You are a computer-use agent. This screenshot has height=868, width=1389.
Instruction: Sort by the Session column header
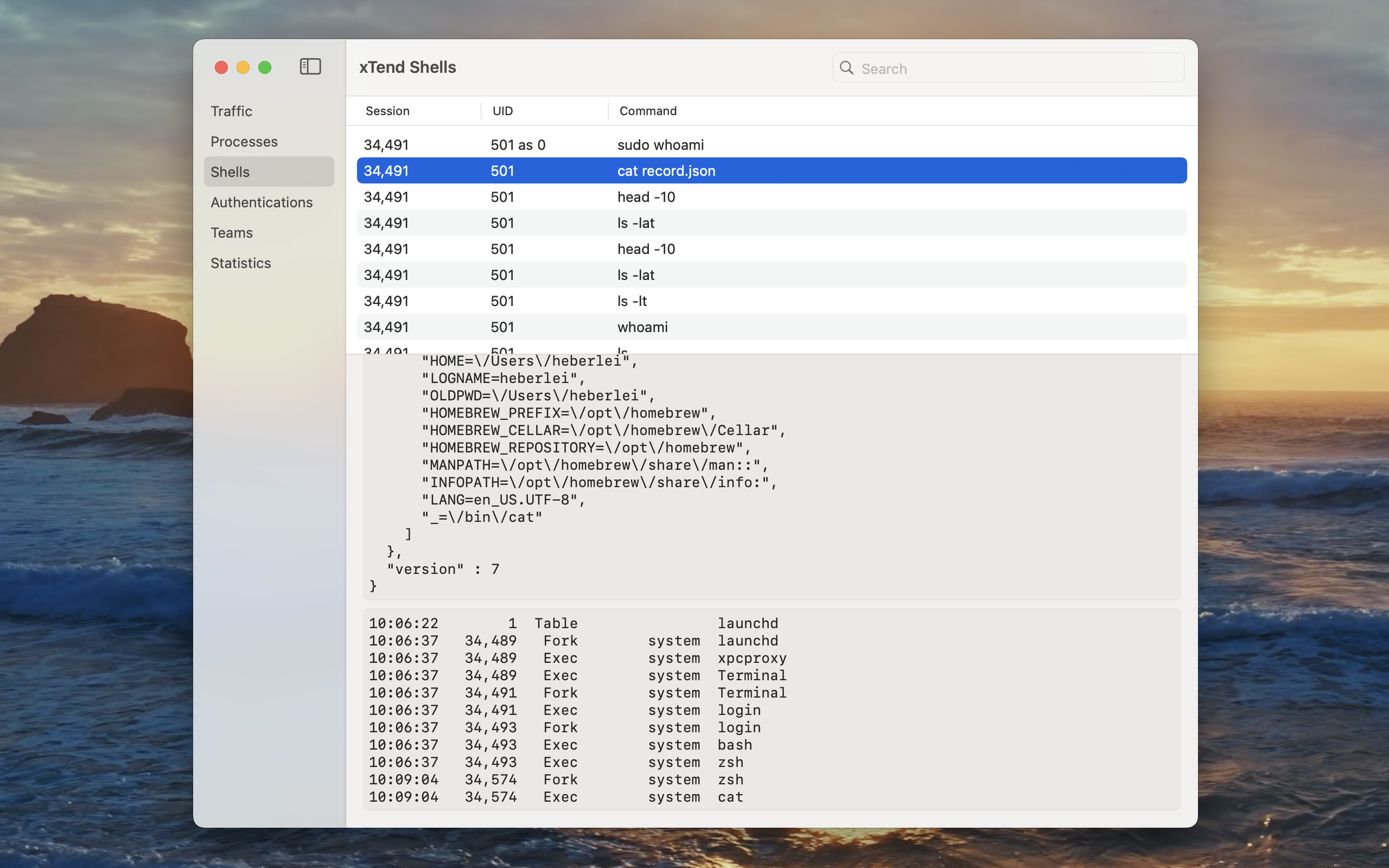coord(388,111)
